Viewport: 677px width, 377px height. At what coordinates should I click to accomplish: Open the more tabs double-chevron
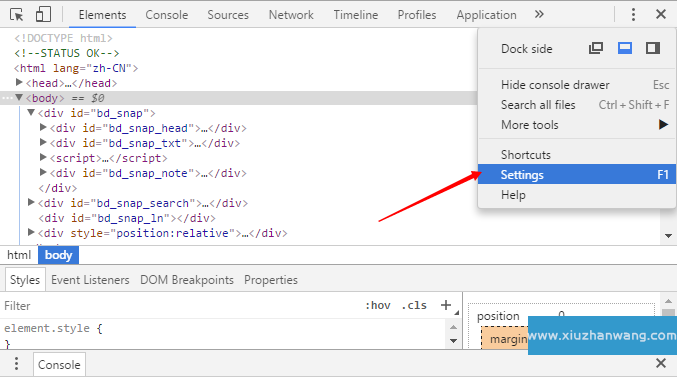(x=539, y=14)
